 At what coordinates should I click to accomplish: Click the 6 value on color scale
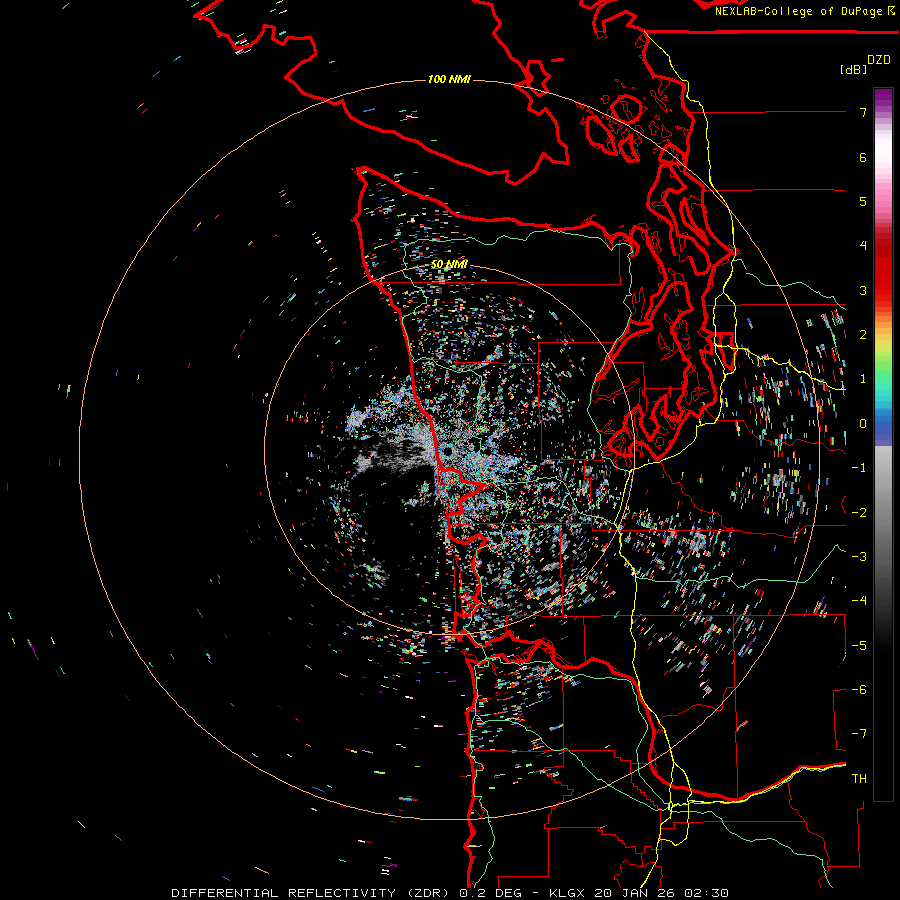[x=863, y=157]
